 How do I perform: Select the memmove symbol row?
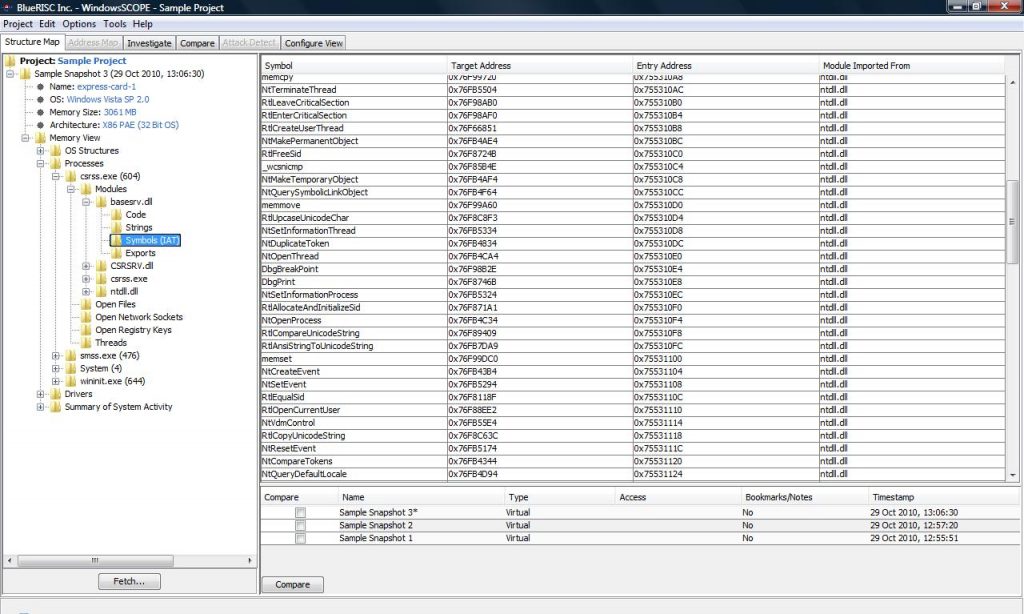pos(632,205)
